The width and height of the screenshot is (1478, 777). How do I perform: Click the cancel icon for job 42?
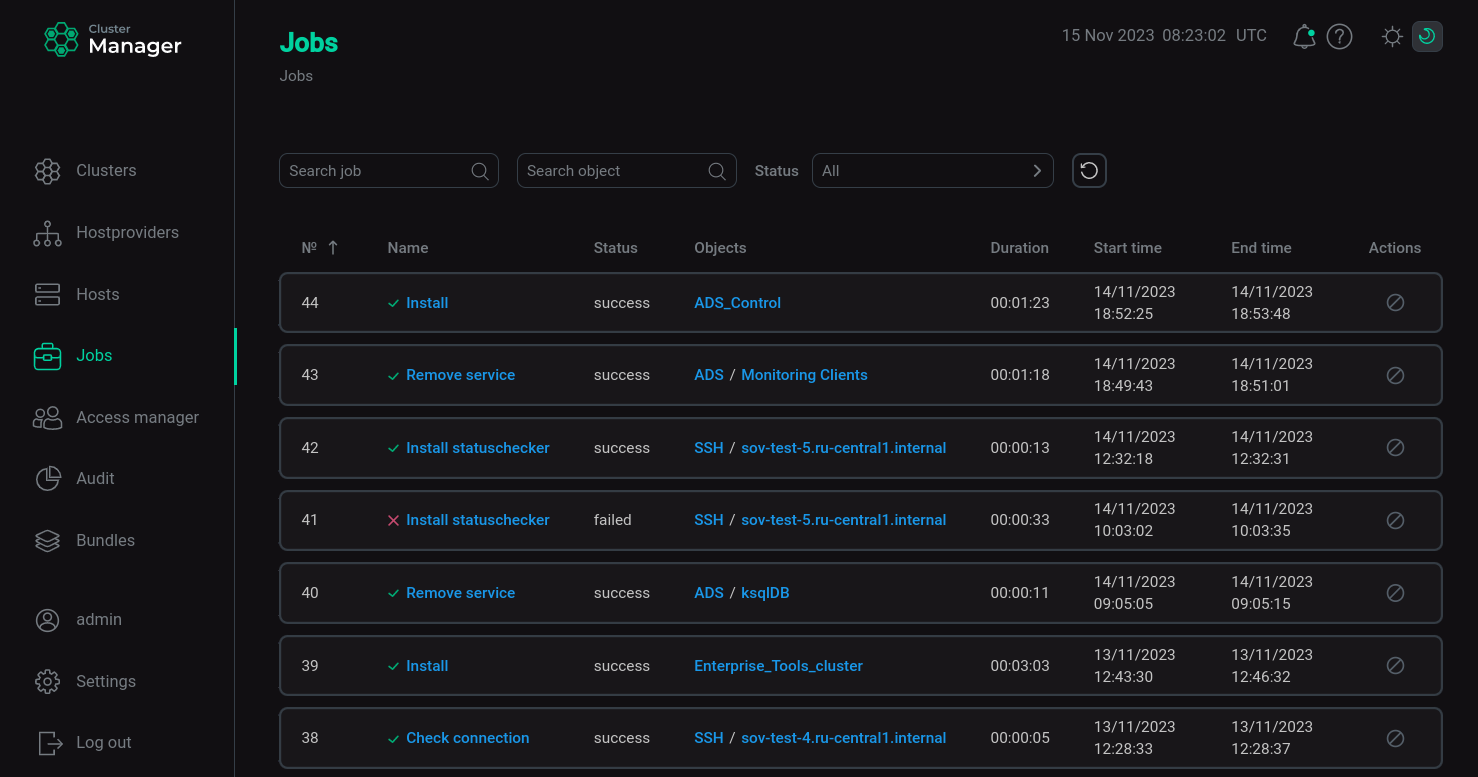[1395, 448]
